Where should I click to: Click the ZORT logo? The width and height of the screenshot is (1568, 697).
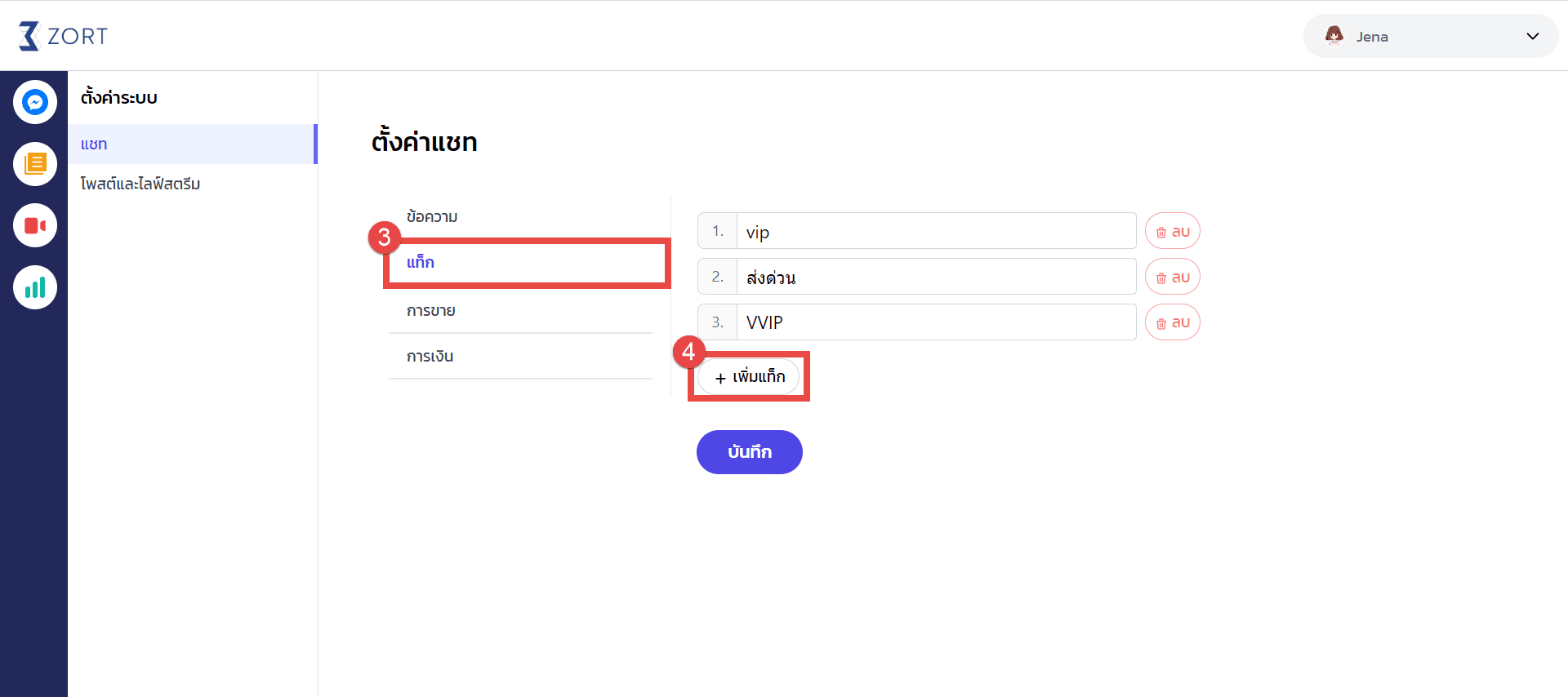pos(63,36)
